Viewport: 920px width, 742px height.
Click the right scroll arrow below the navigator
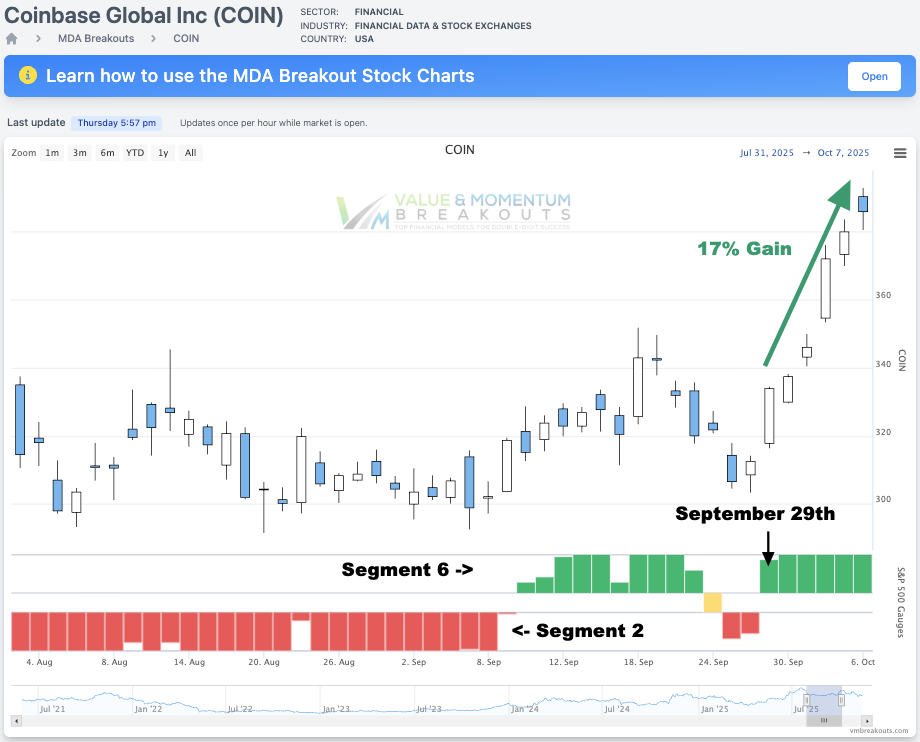coord(867,720)
